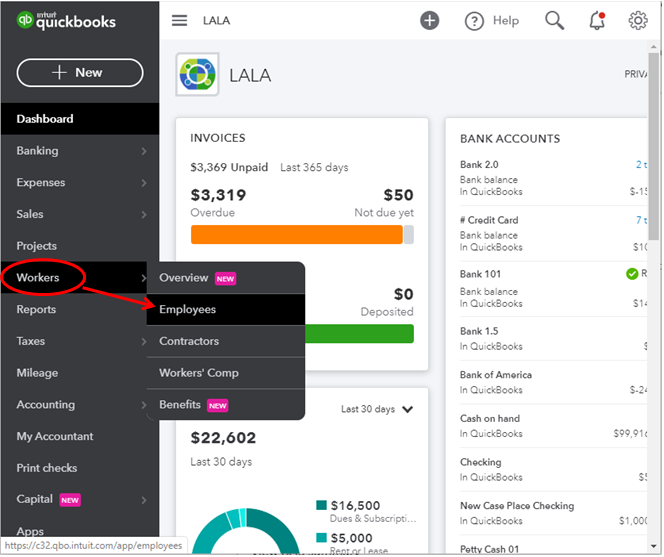Expand the Taxes menu chevron
This screenshot has height=557, width=664.
click(144, 342)
